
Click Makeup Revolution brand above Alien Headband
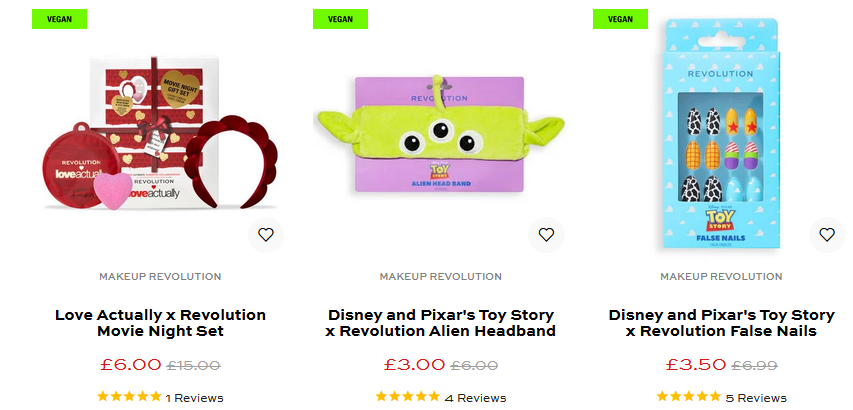coord(441,277)
